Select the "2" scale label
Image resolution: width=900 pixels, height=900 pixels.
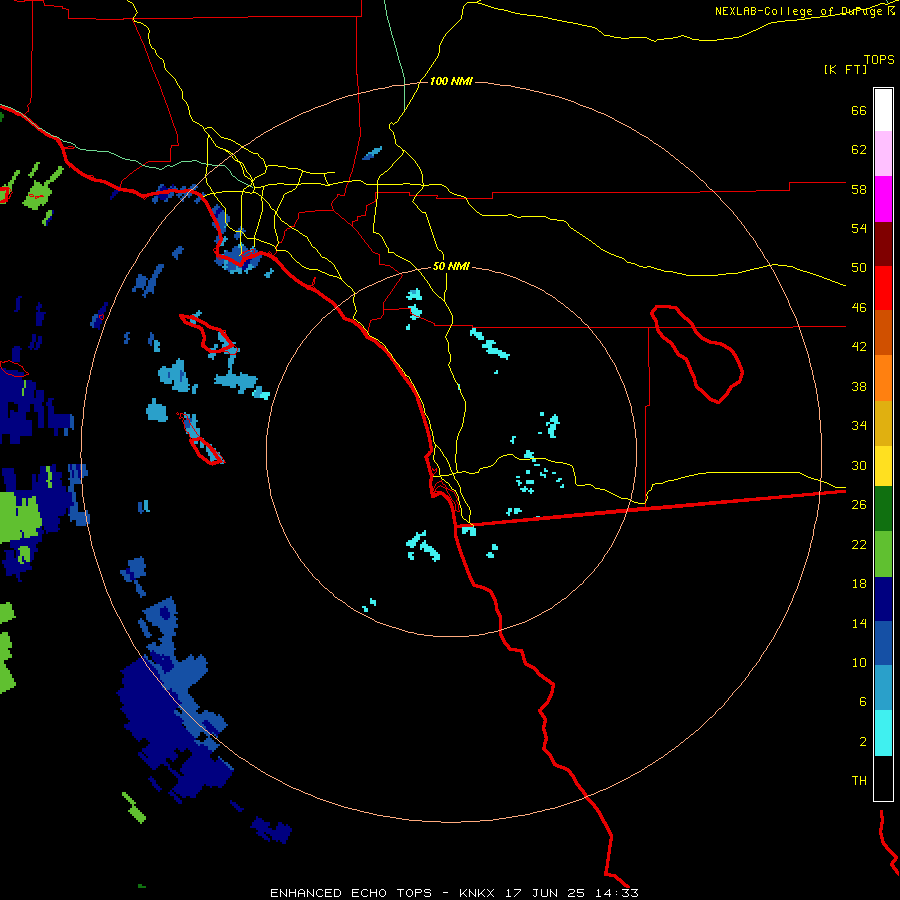(863, 742)
